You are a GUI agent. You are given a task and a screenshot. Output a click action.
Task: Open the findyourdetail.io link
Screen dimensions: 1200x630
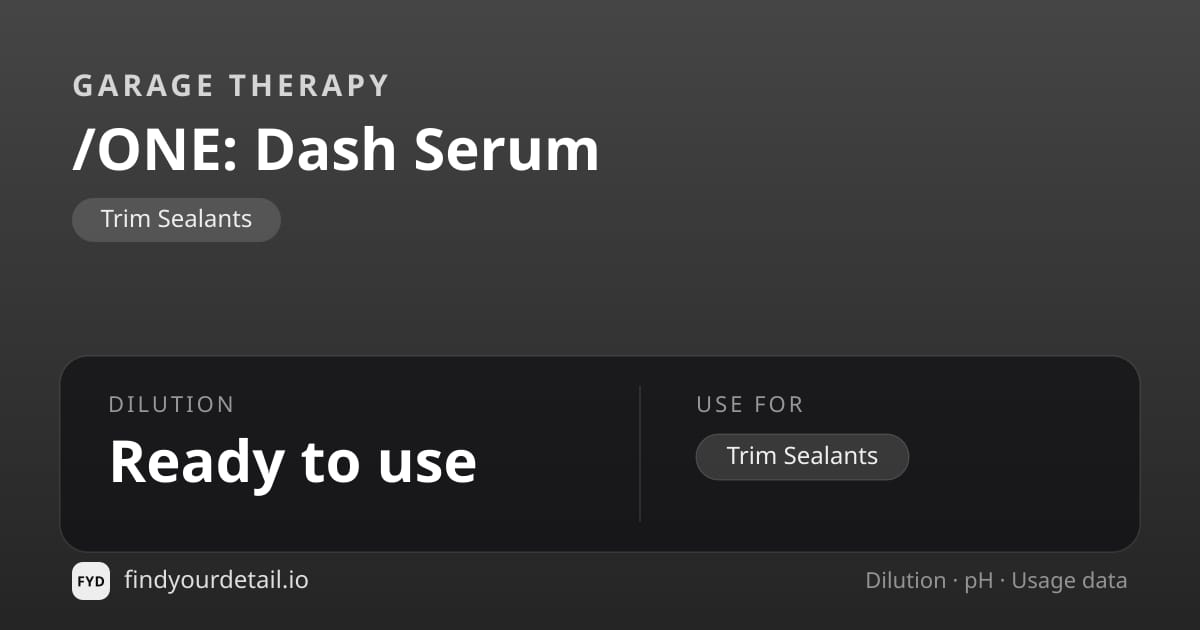click(x=216, y=580)
